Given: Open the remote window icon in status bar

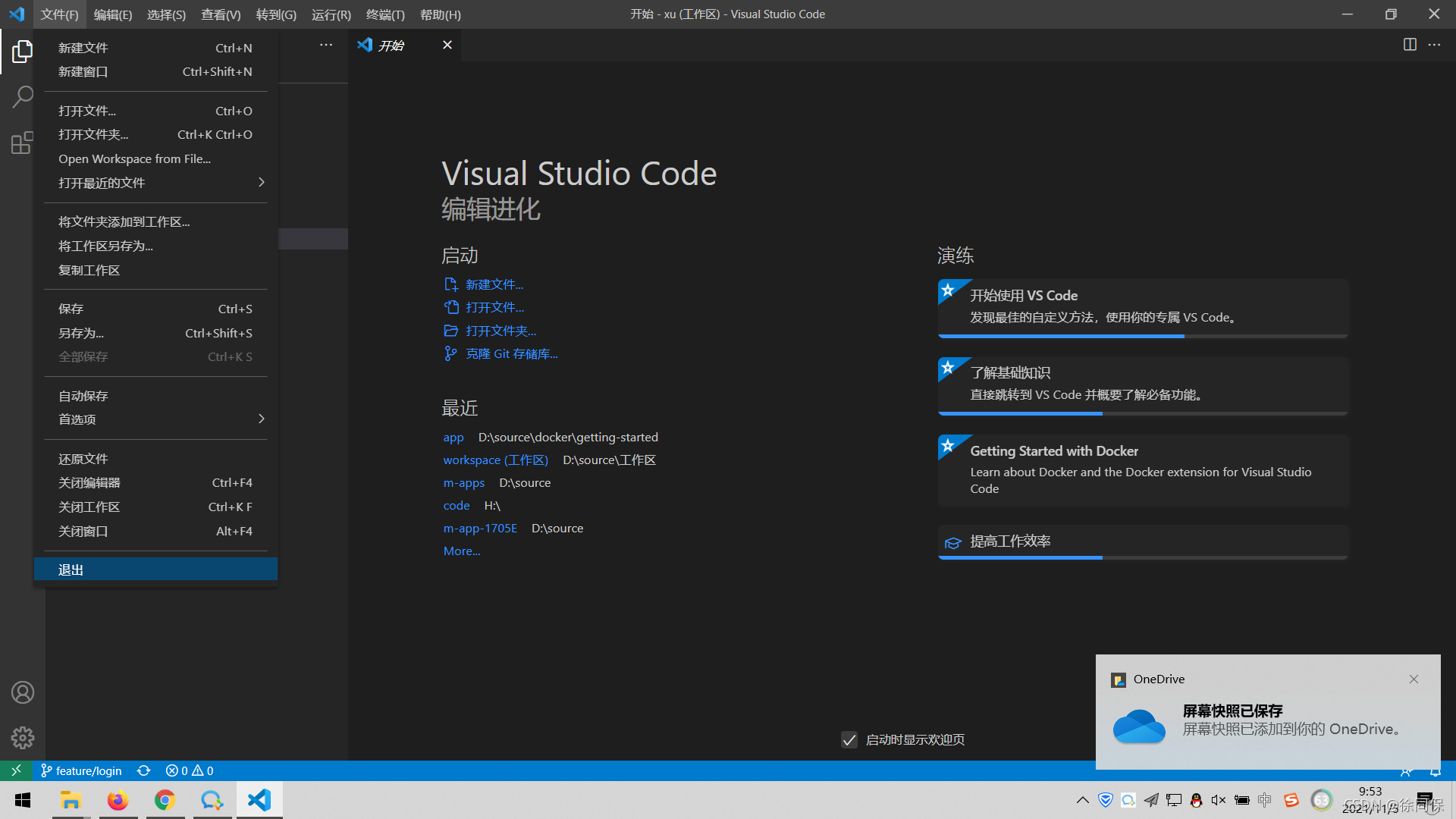Looking at the screenshot, I should (x=16, y=770).
